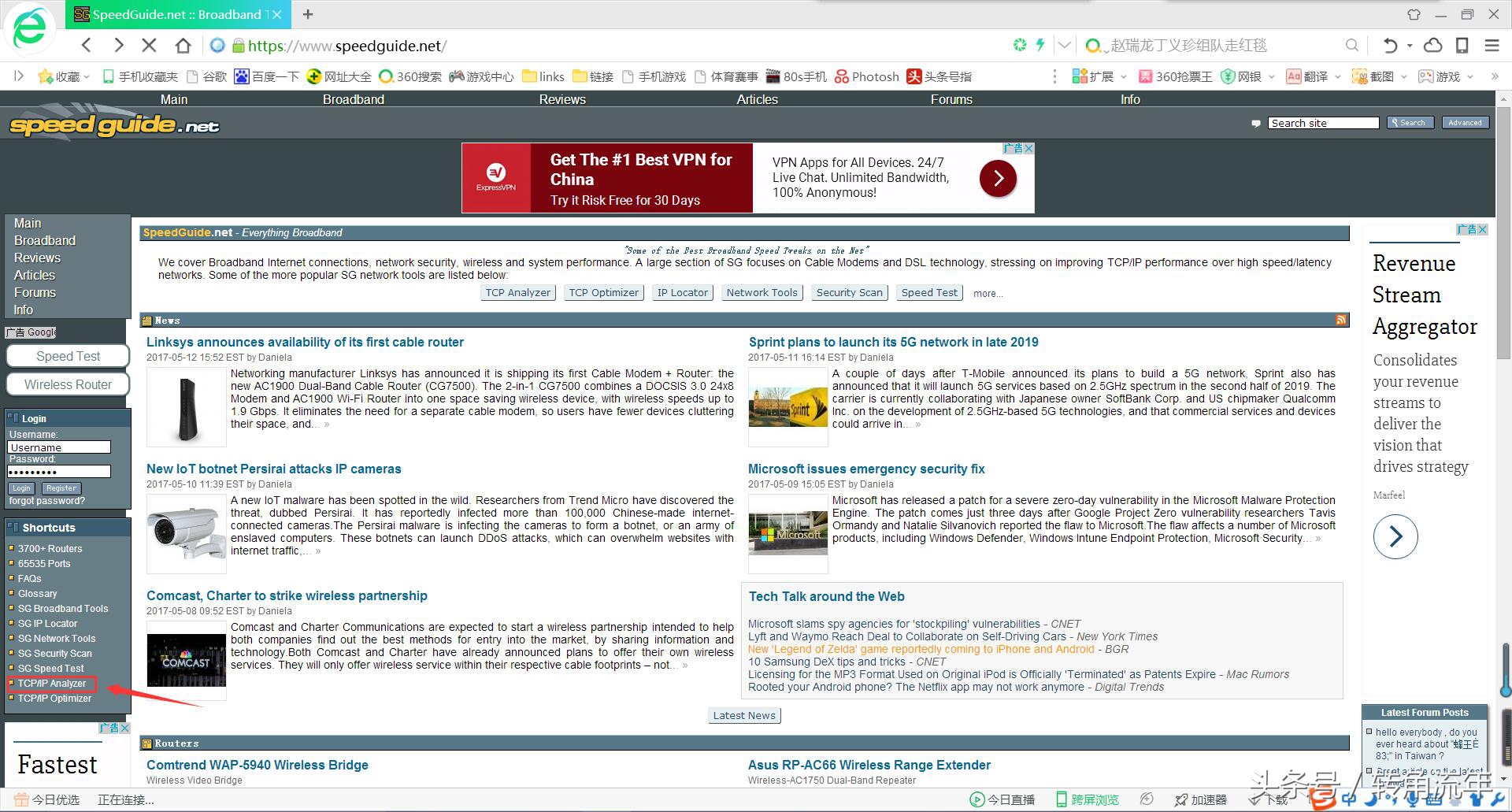The height and width of the screenshot is (812, 1512).
Task: Open the links bookmark folder
Action: (543, 76)
